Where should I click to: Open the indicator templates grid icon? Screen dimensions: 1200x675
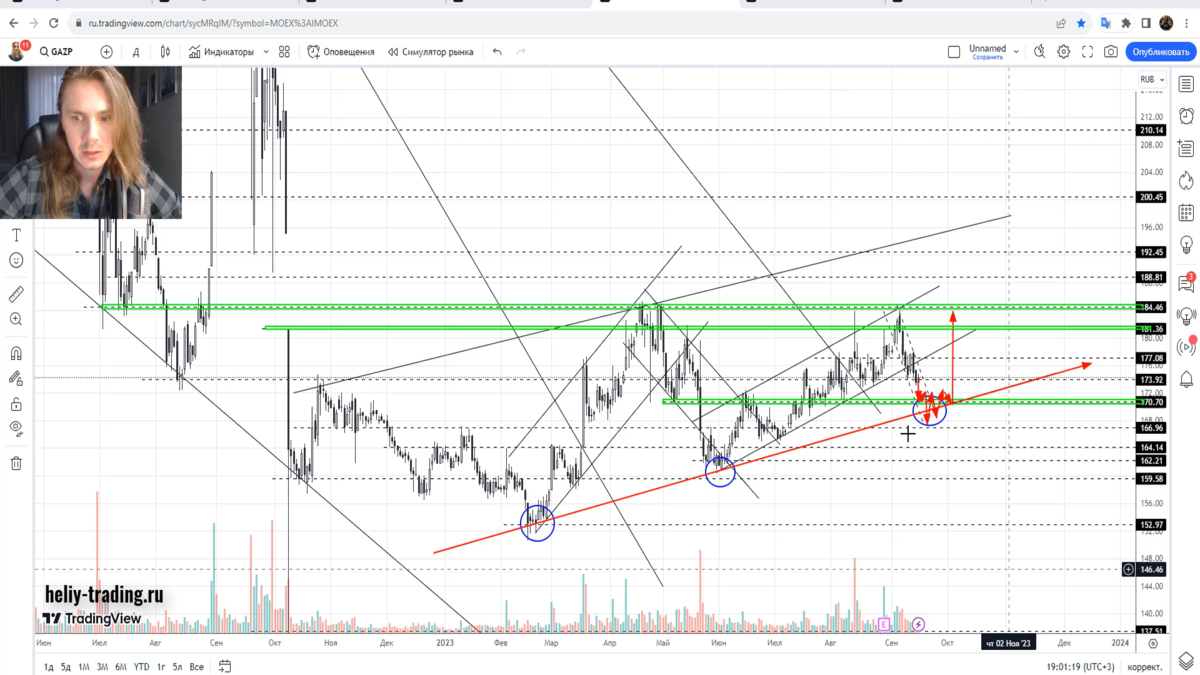285,52
